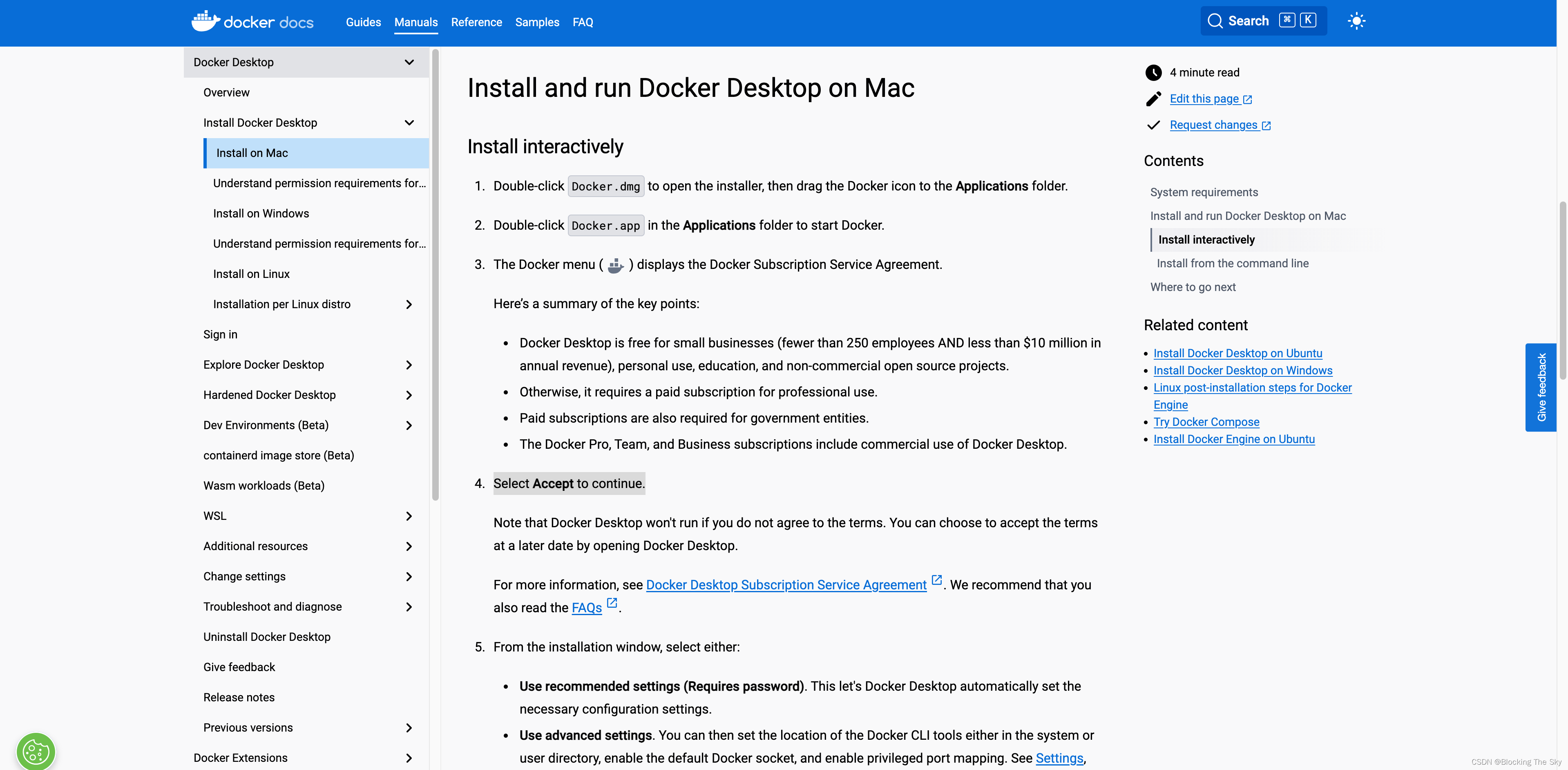Select Sign in in sidebar
This screenshot has width=1568, height=770.
coord(220,335)
